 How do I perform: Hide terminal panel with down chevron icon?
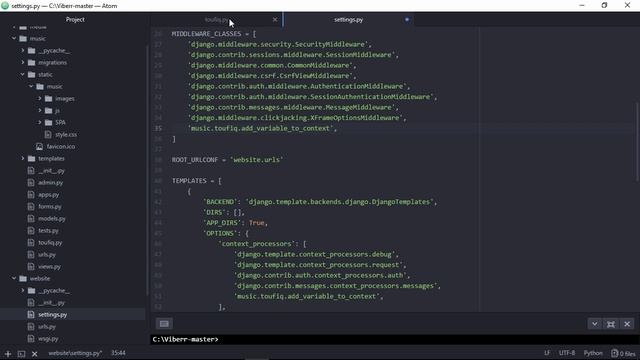coord(595,324)
